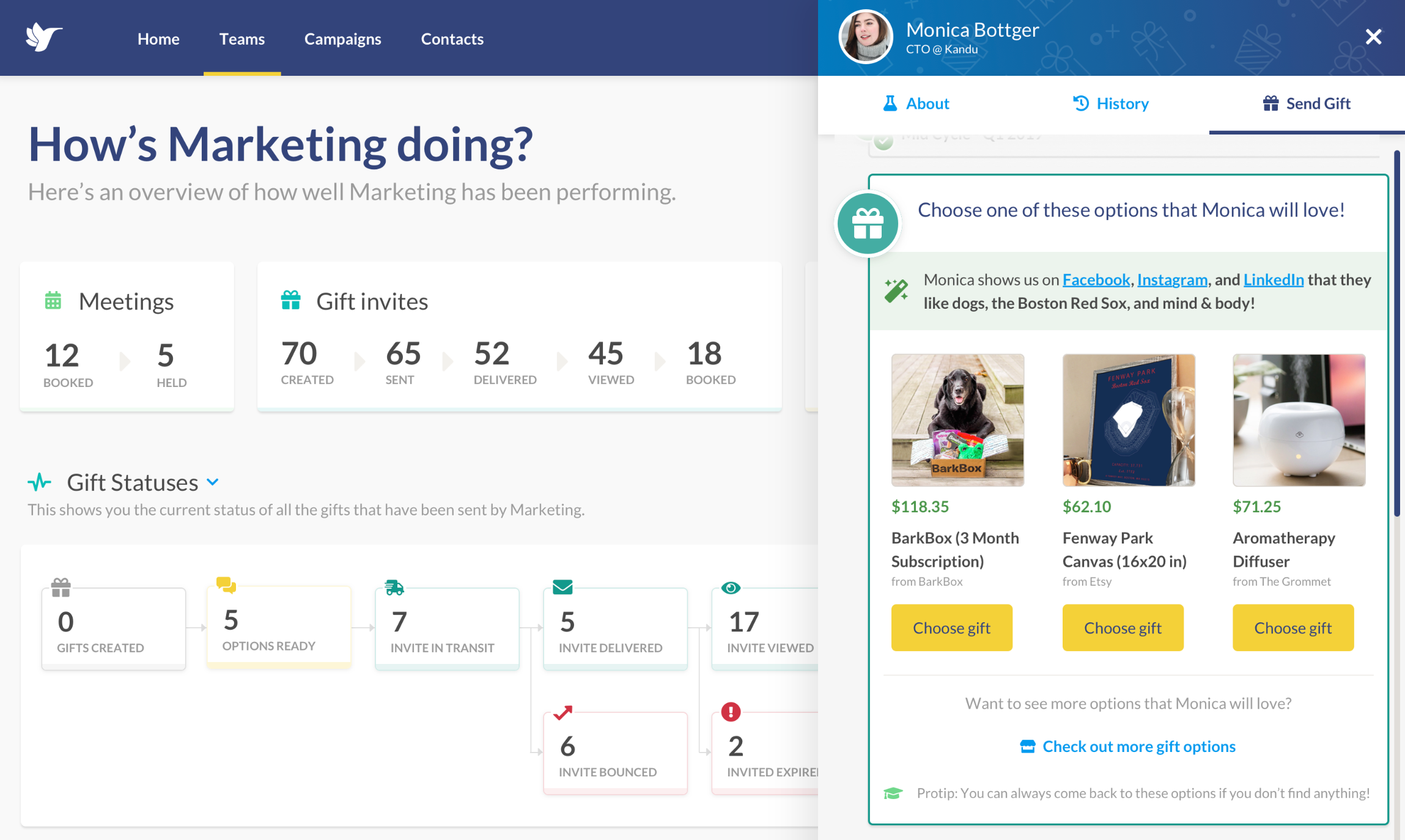The height and width of the screenshot is (840, 1405).
Task: Click Check out more gift options
Action: 1139,746
